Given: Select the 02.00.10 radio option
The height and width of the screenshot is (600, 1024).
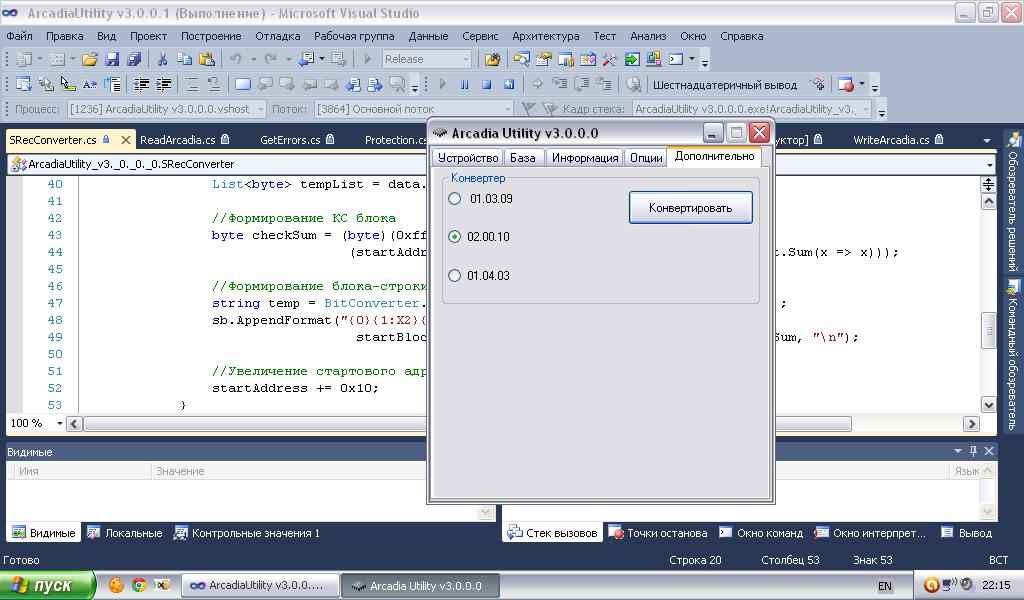Looking at the screenshot, I should [x=455, y=237].
